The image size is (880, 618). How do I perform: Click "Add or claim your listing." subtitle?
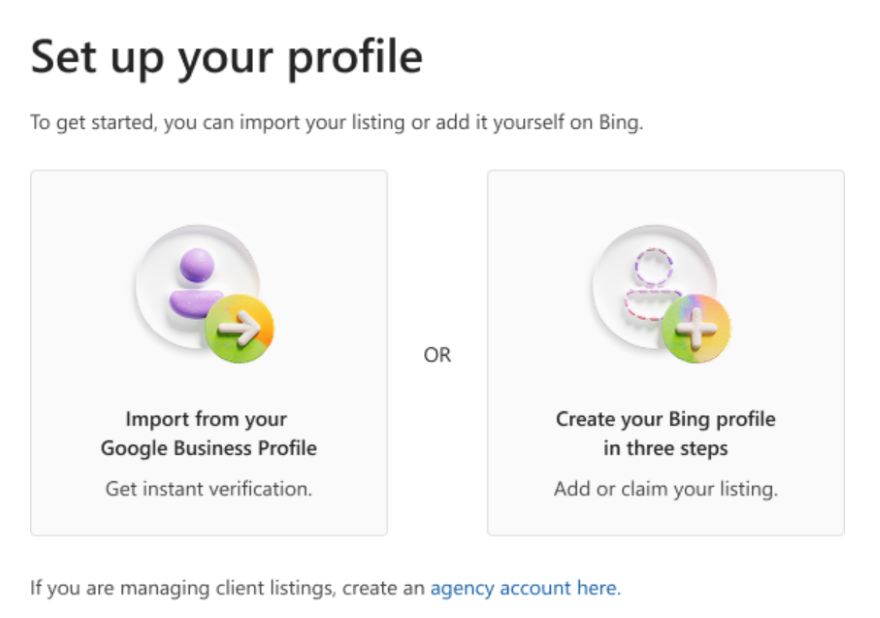(x=665, y=489)
